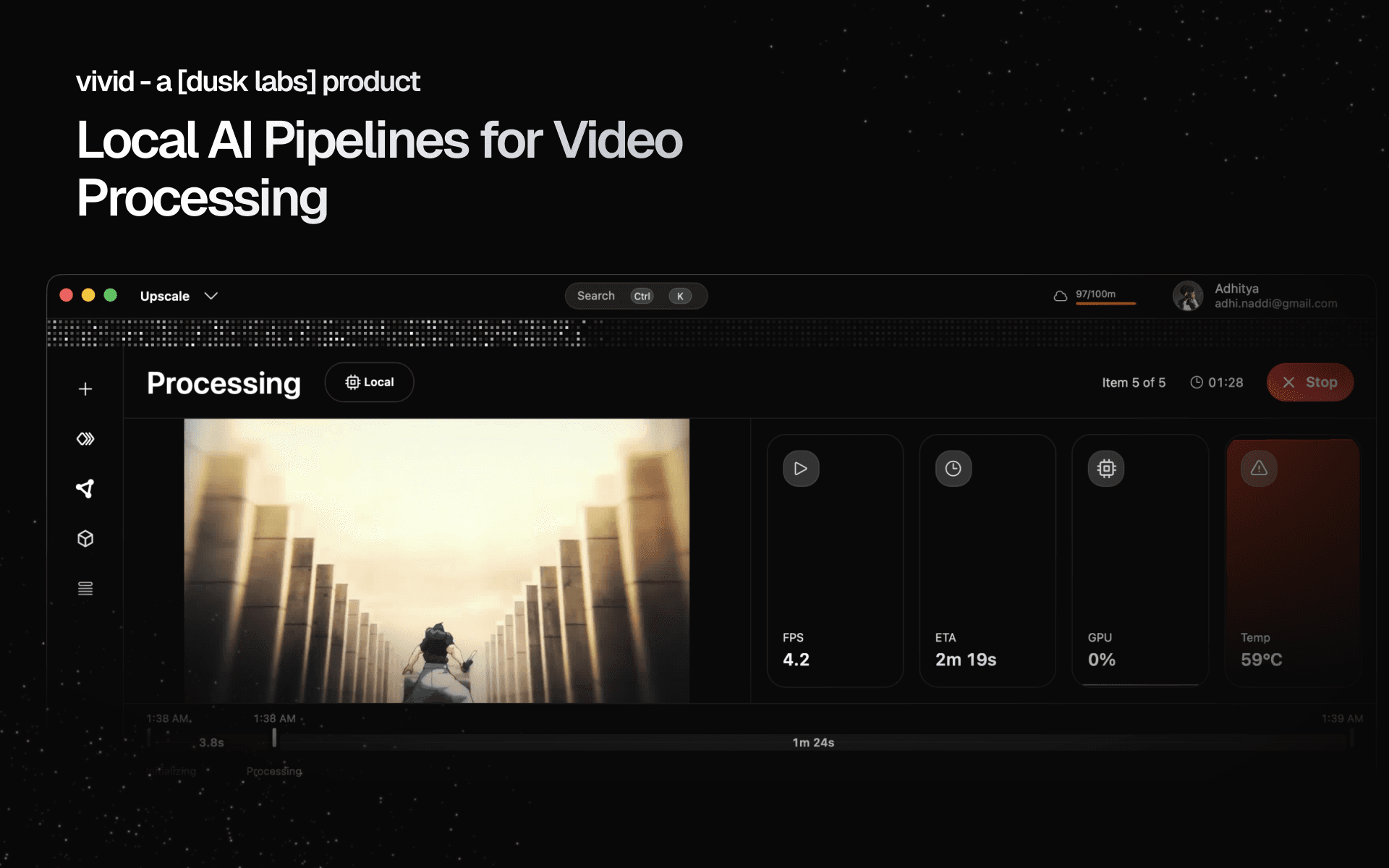Click the video preview frame
This screenshot has width=1389, height=868.
[436, 561]
